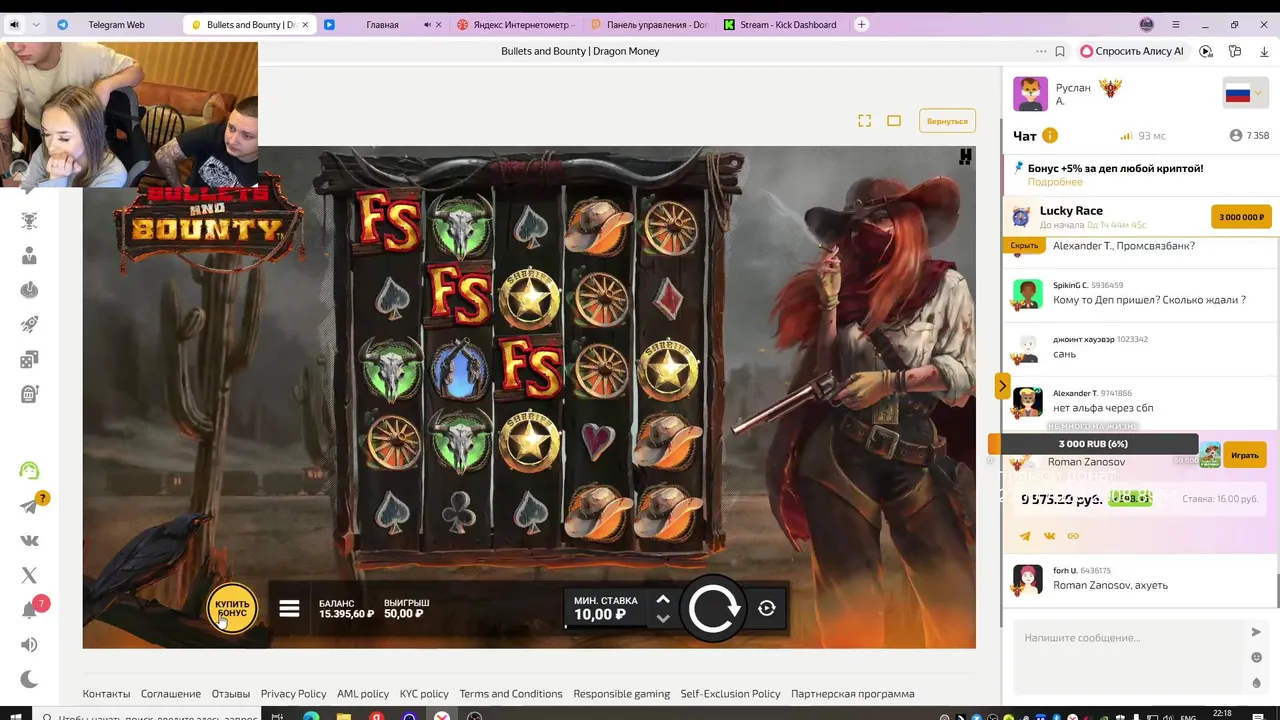Image resolution: width=1280 pixels, height=720 pixels.
Task: Share win via Telegram icon in chat
Action: pos(1025,536)
